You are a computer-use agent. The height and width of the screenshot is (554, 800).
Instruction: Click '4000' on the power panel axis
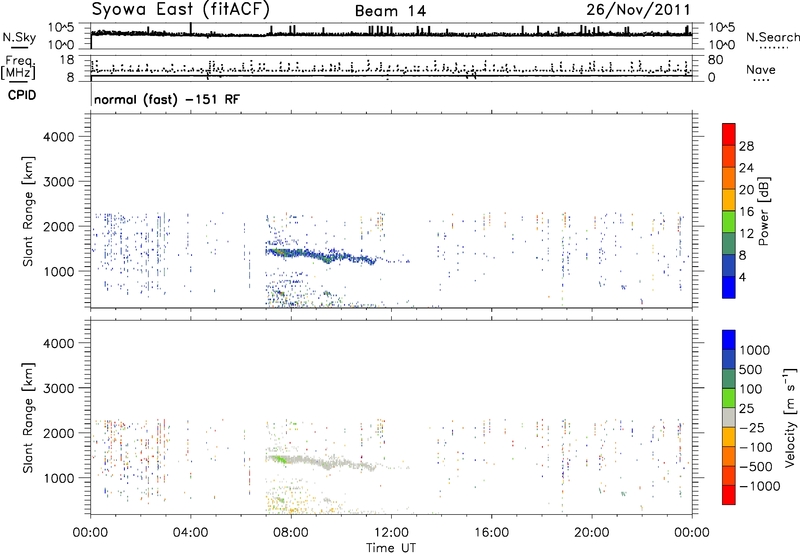click(x=59, y=137)
